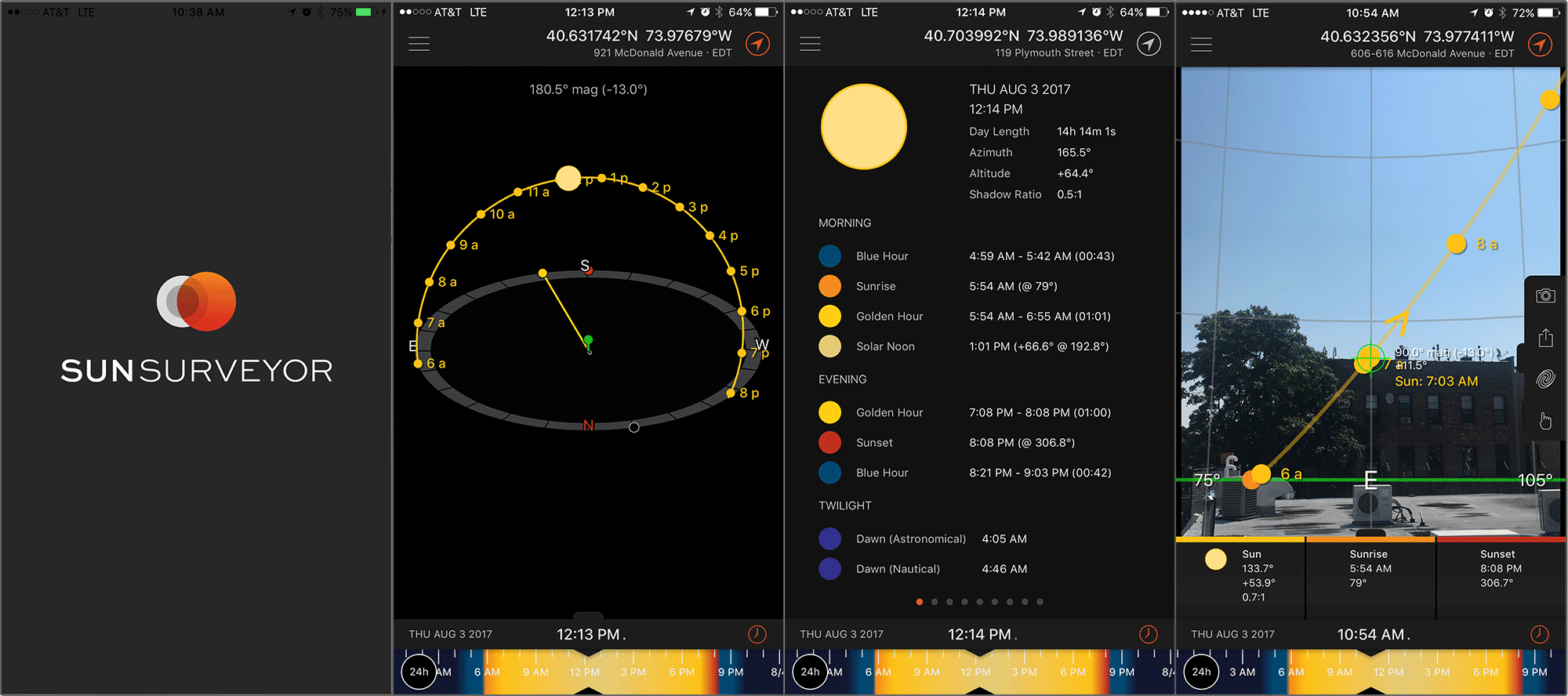Open the Sun panel showing 133.7° in the AR view

click(x=1240, y=578)
